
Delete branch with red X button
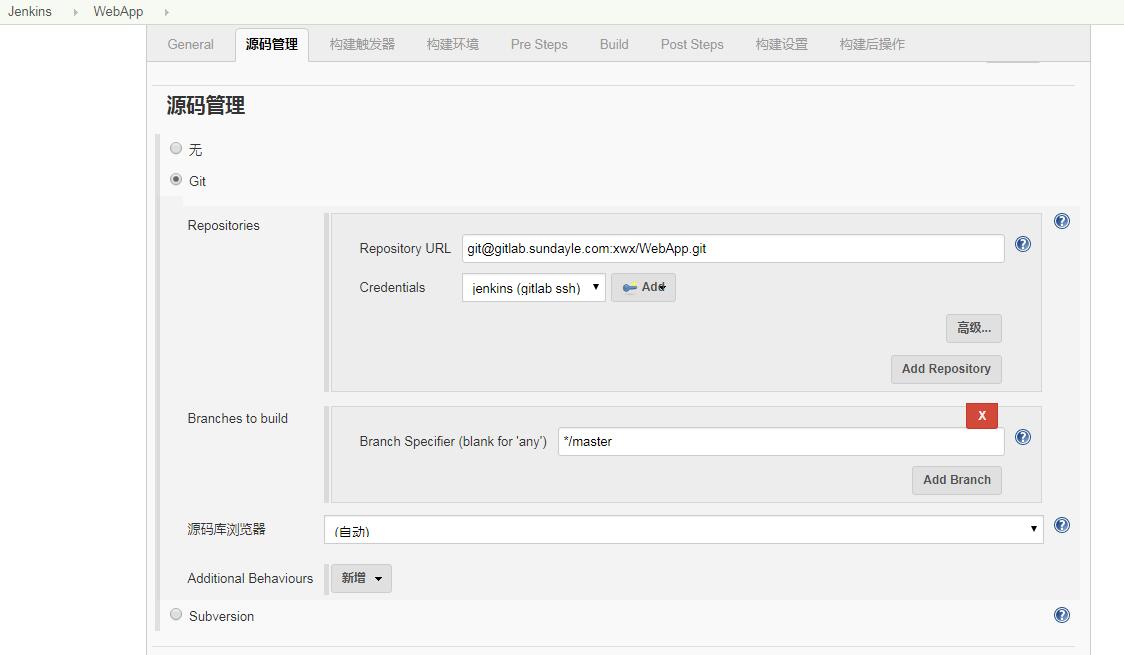tap(981, 415)
